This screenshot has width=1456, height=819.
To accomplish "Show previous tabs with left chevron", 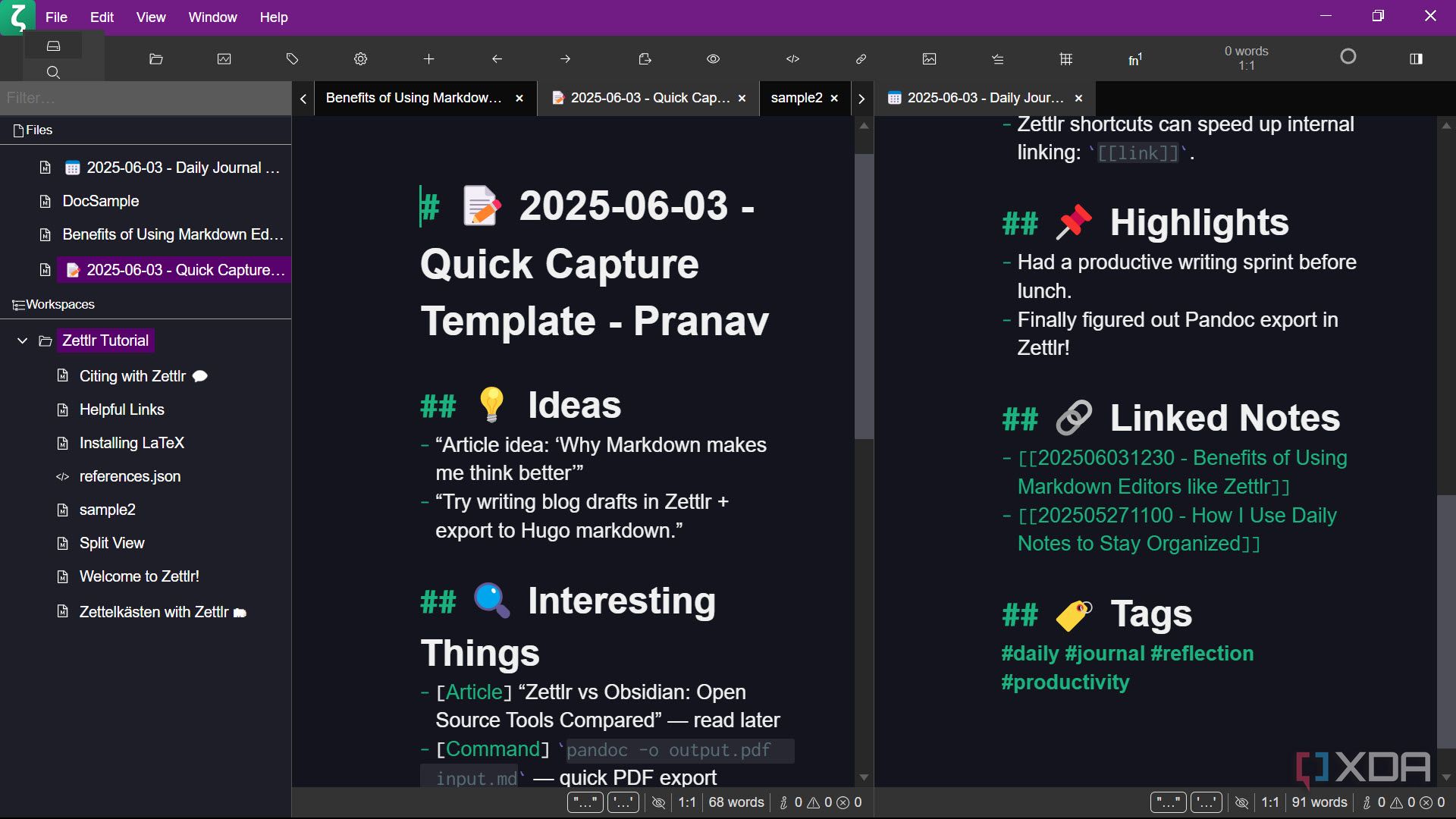I will 303,99.
